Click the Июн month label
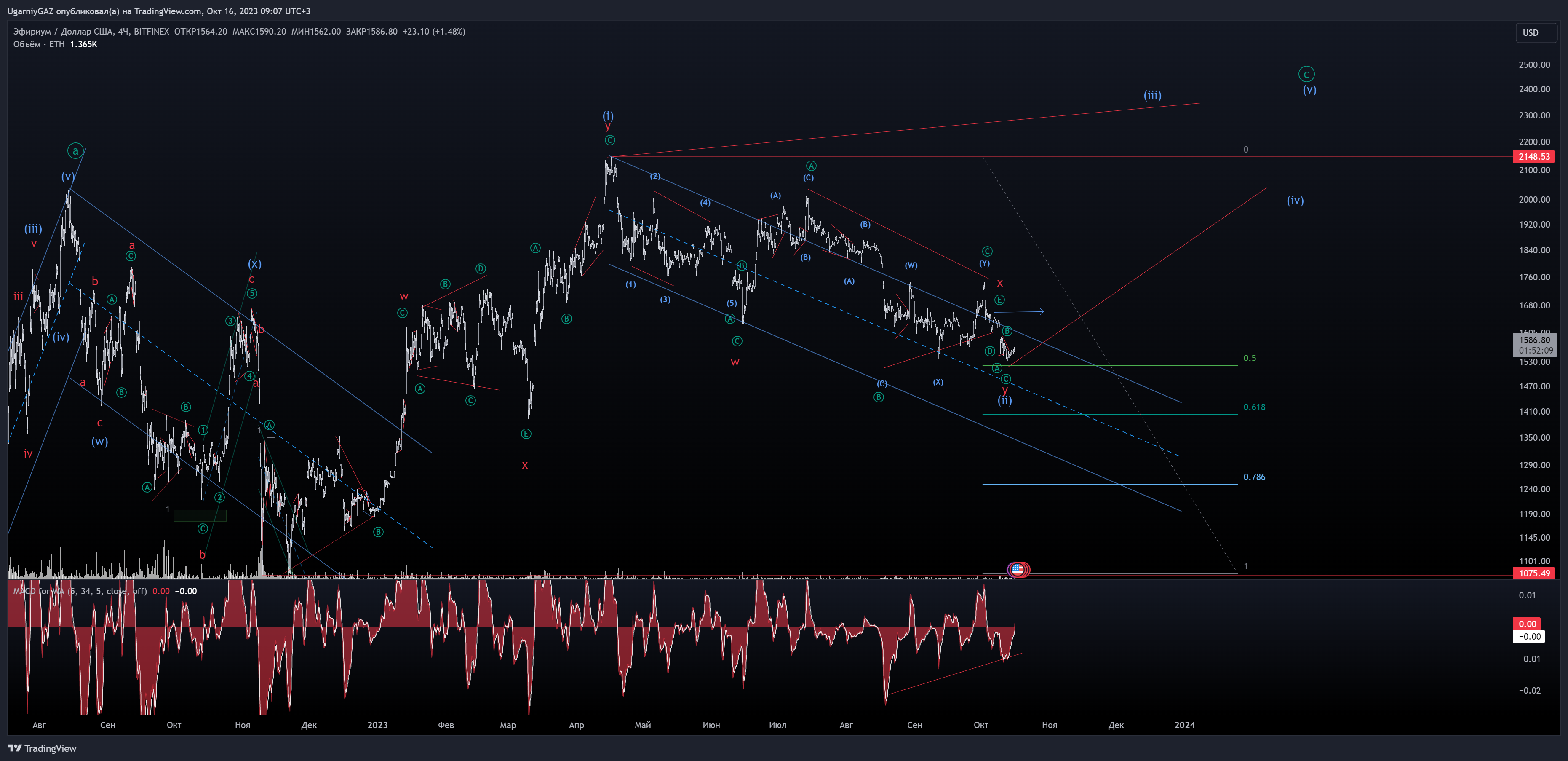This screenshot has height=761, width=1568. 711,725
